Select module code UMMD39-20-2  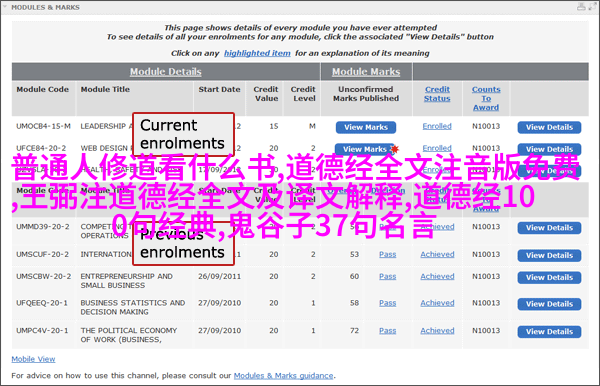point(43,227)
